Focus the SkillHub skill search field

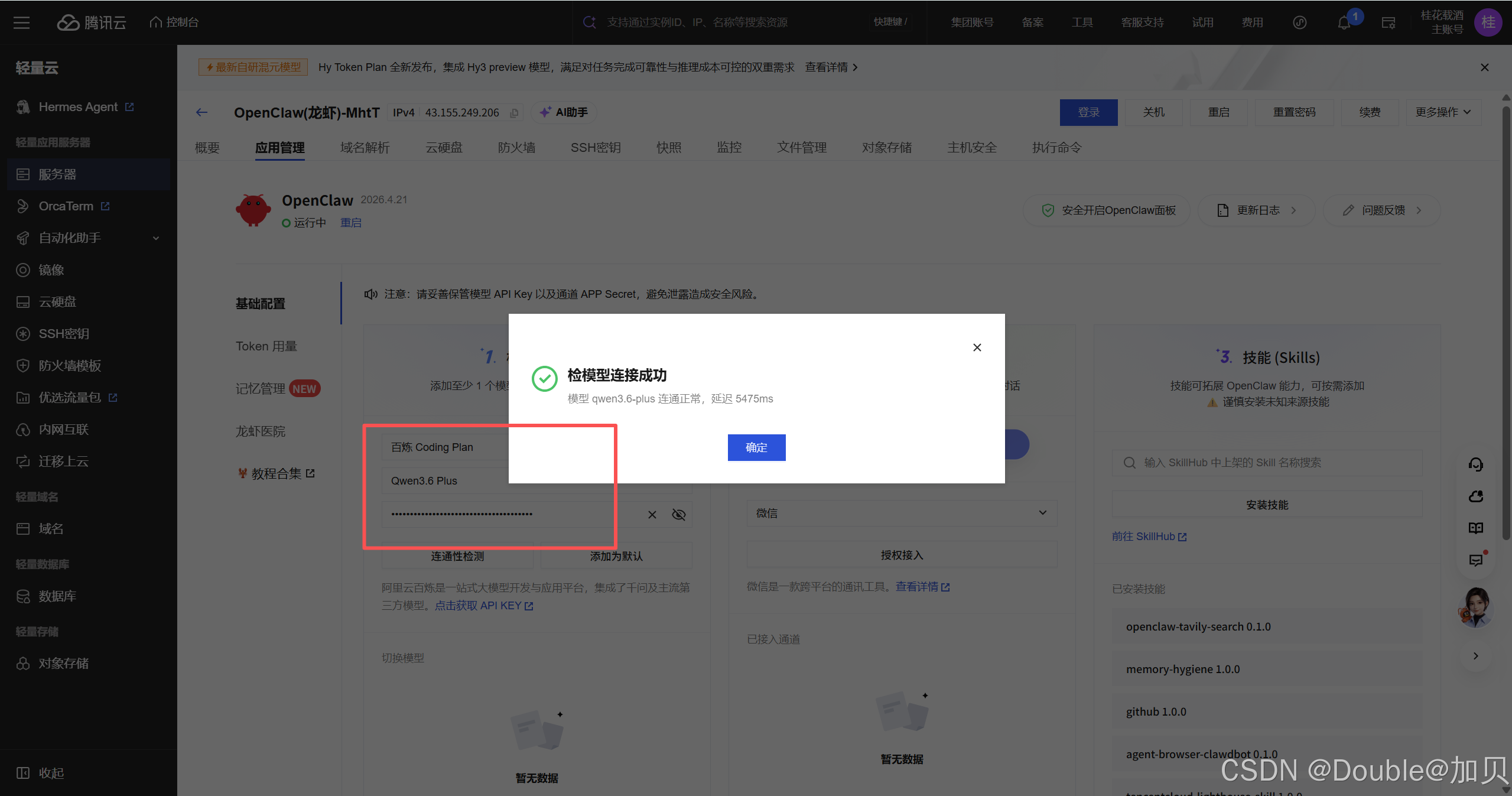point(1267,463)
